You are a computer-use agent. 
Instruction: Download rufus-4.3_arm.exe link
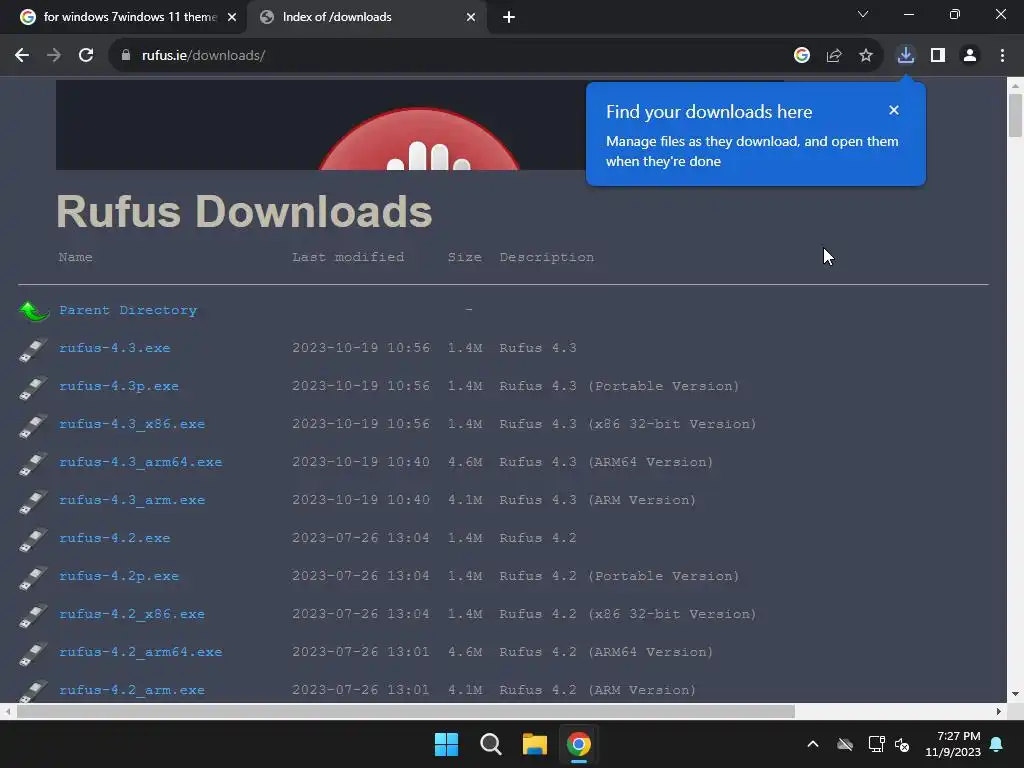pyautogui.click(x=132, y=500)
